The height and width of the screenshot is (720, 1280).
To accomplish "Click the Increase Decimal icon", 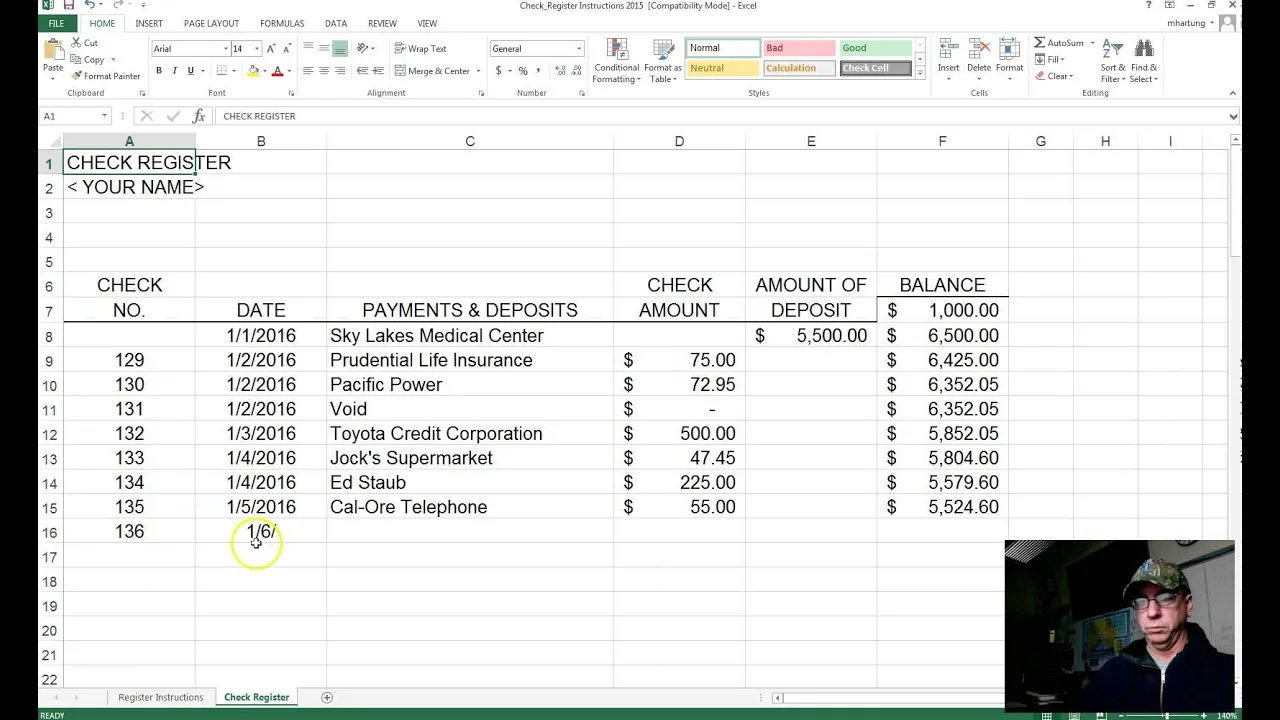I will [560, 71].
